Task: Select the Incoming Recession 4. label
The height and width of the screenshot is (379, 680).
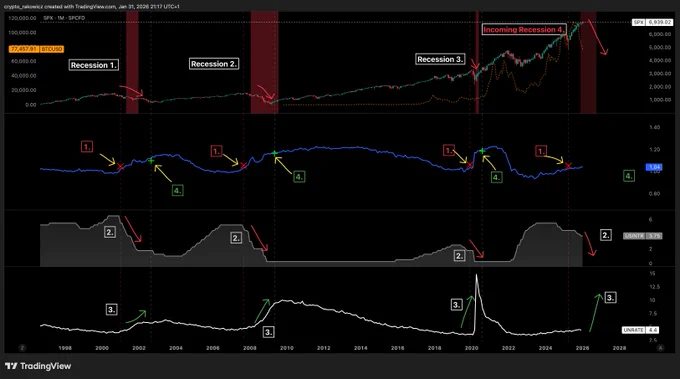Action: (524, 29)
